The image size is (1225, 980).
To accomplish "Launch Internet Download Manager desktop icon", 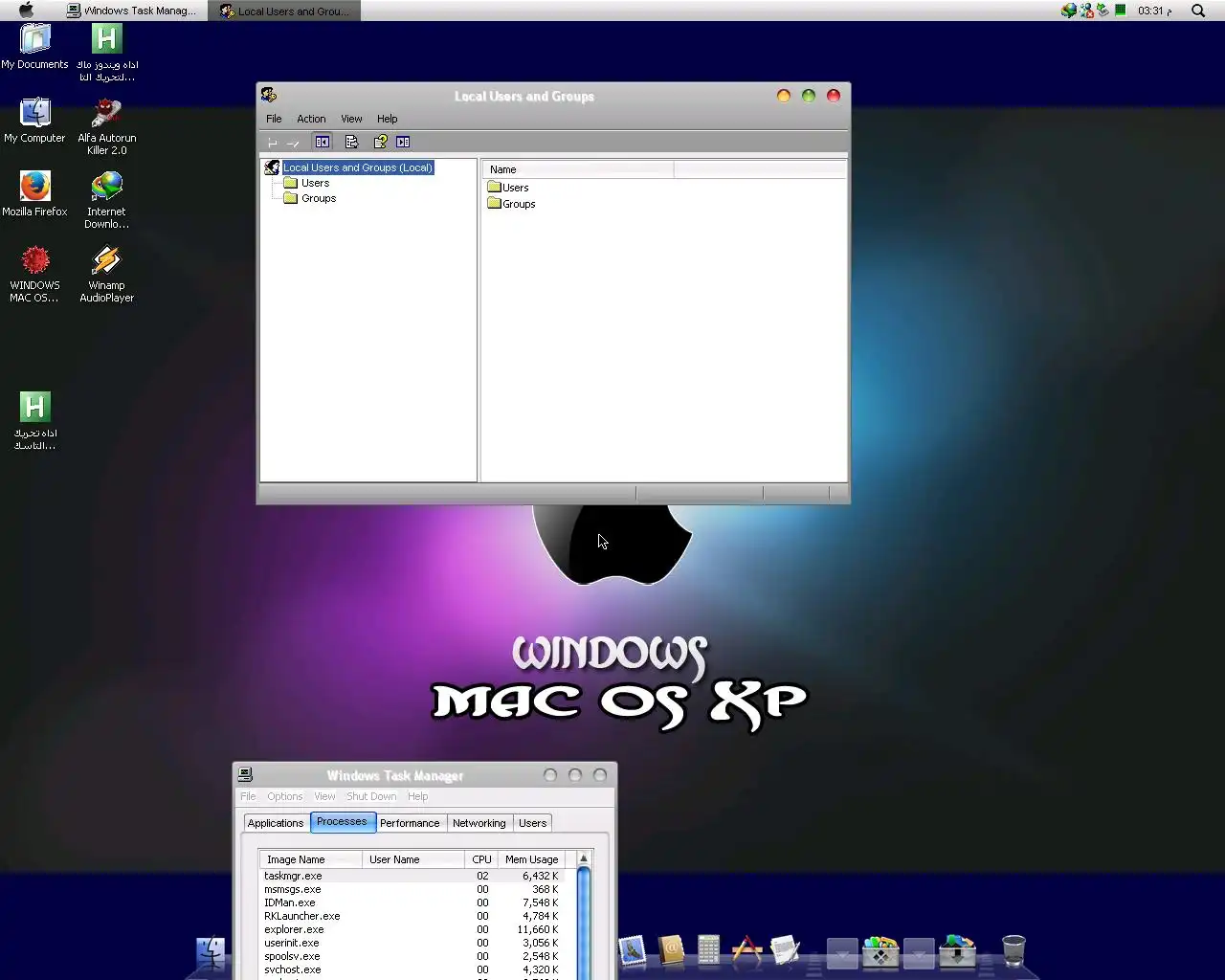I will 106,200.
